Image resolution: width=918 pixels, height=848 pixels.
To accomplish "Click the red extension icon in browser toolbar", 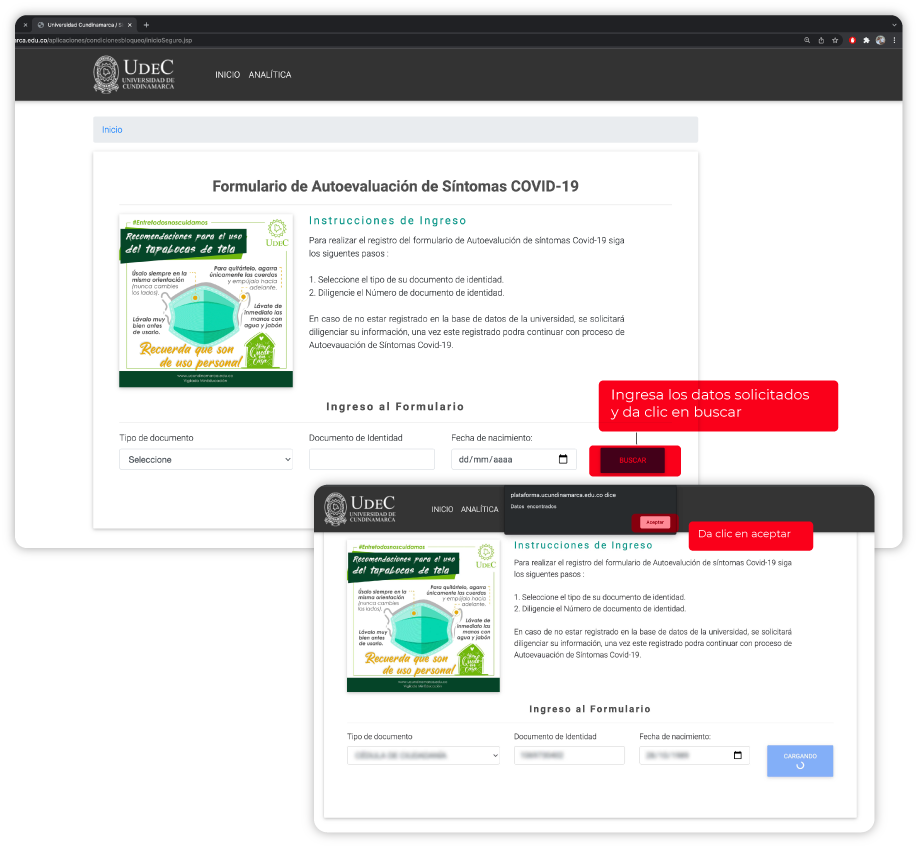I will click(852, 40).
